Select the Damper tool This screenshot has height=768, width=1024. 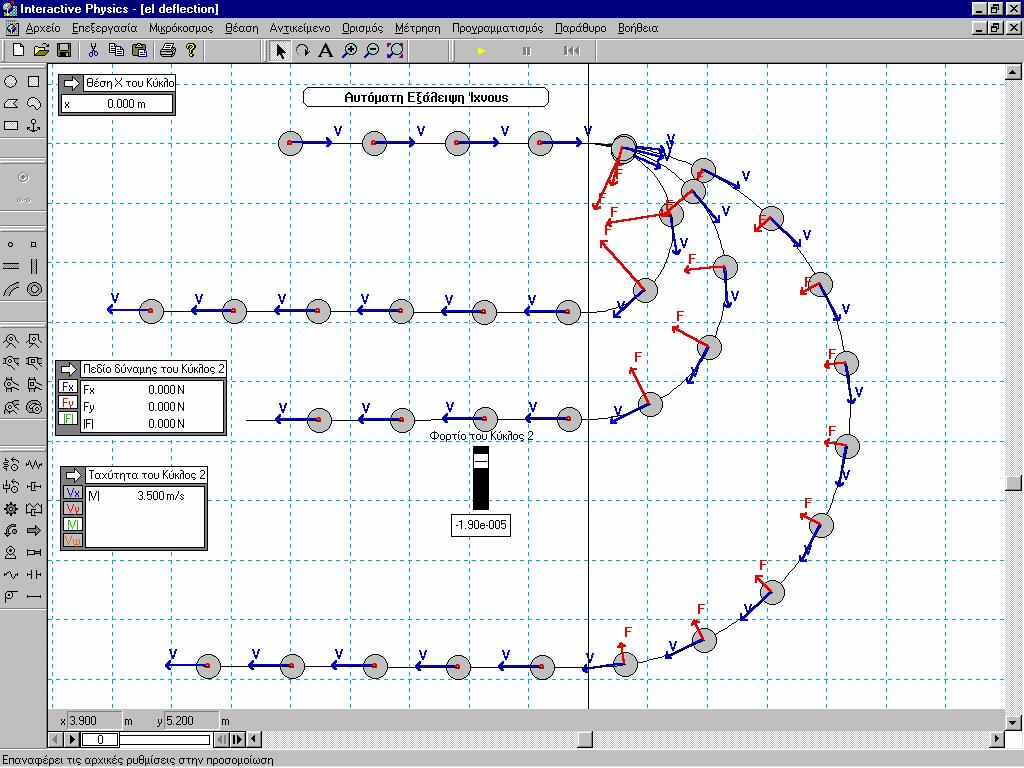click(33, 487)
